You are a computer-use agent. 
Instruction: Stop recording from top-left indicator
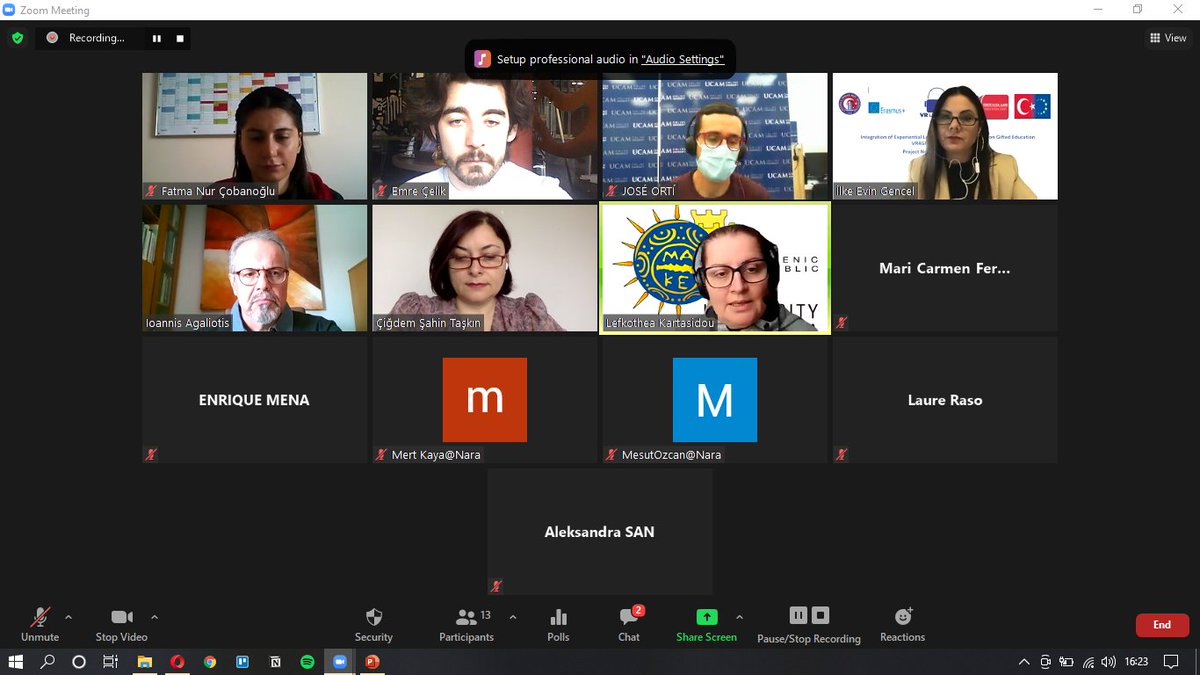[x=180, y=38]
